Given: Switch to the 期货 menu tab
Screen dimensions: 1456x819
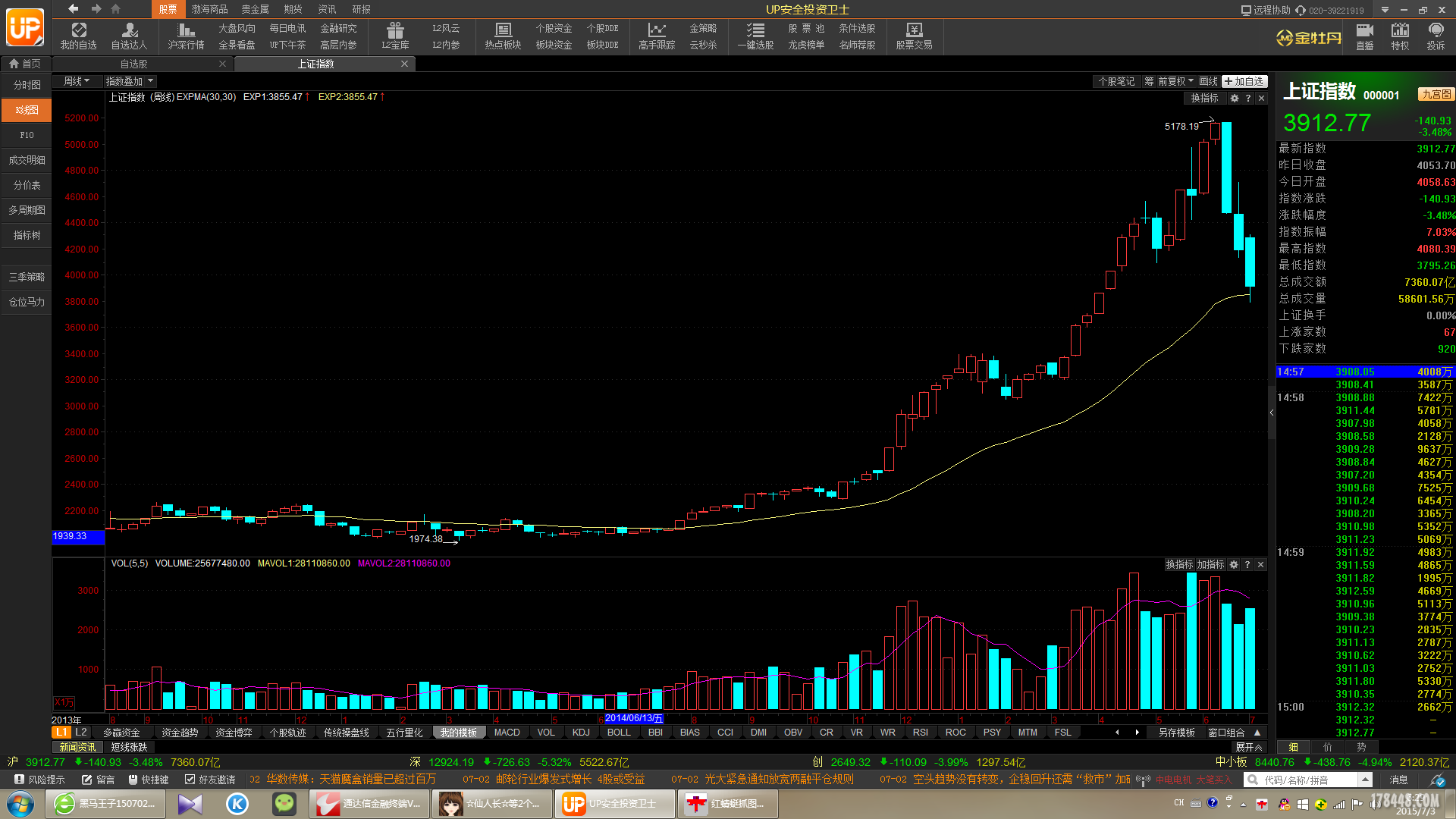Looking at the screenshot, I should pyautogui.click(x=293, y=9).
